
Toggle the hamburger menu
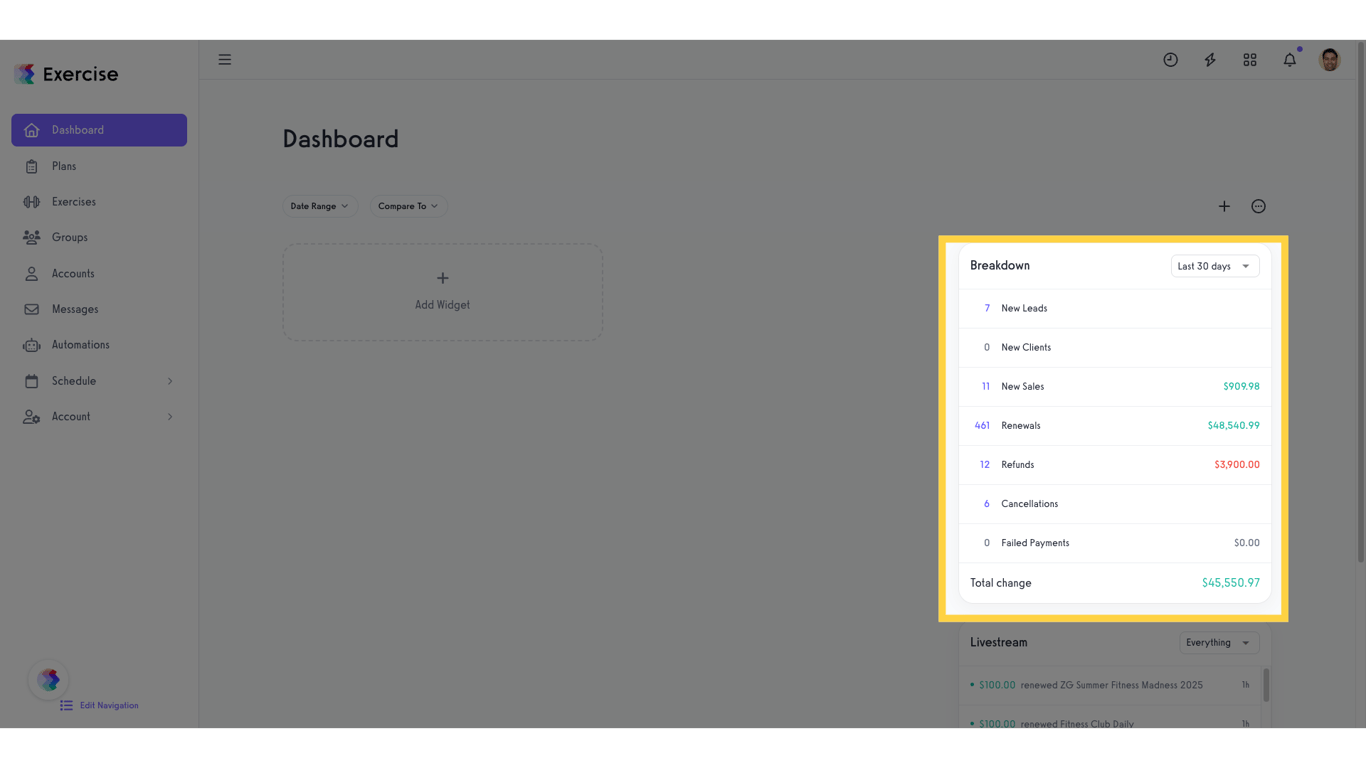(x=224, y=59)
